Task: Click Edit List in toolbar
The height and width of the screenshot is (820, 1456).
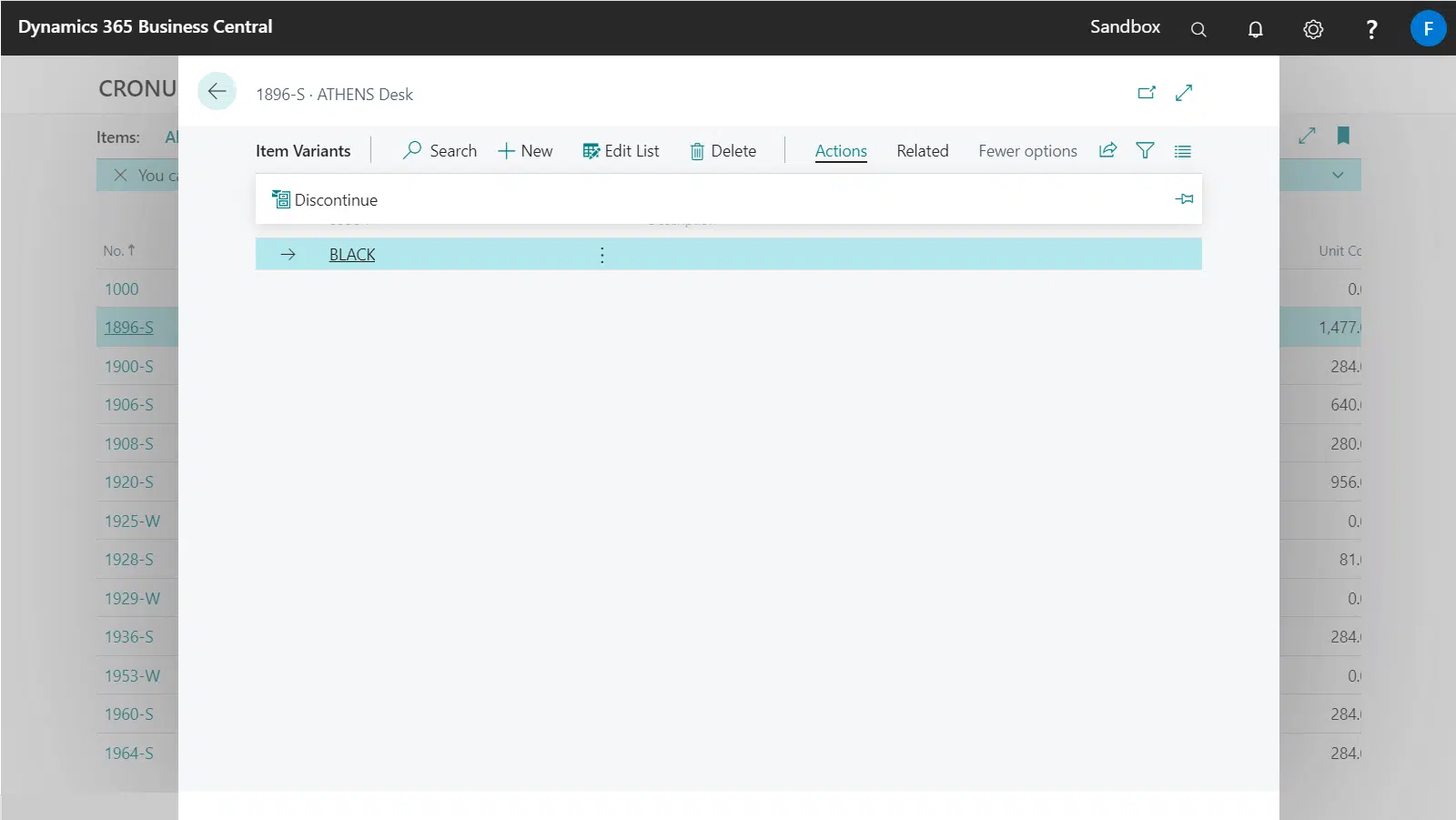Action: [621, 151]
